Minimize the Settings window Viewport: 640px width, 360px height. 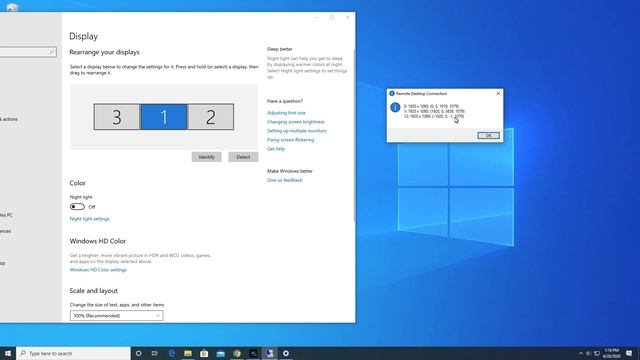316,18
